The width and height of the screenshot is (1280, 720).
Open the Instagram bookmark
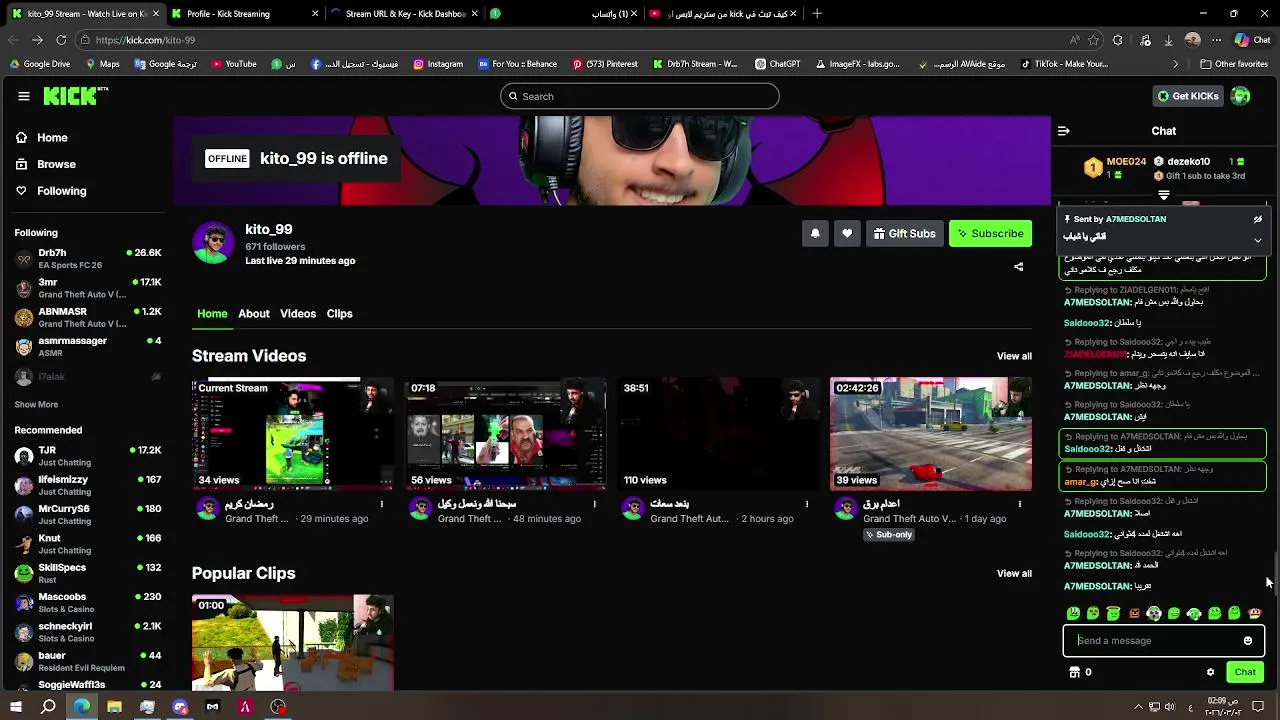coord(438,64)
